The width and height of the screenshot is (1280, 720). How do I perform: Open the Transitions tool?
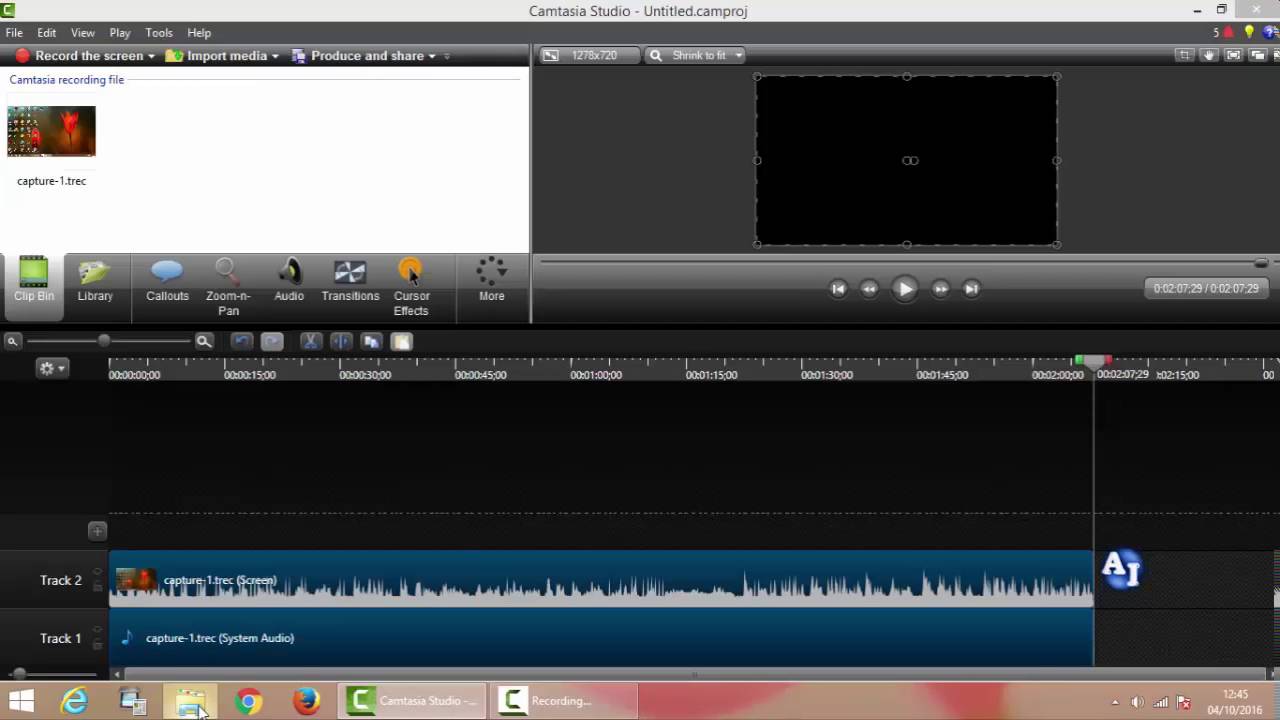350,282
